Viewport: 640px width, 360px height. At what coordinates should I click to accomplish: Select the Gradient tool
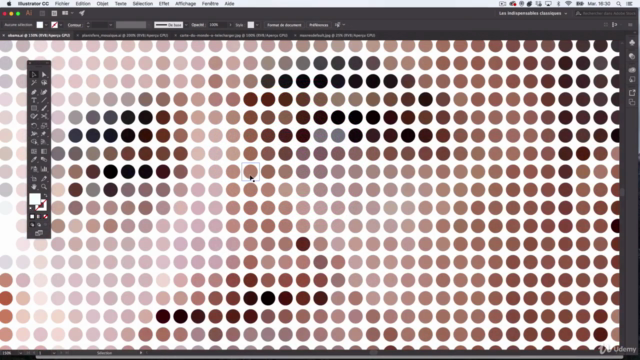coord(44,151)
